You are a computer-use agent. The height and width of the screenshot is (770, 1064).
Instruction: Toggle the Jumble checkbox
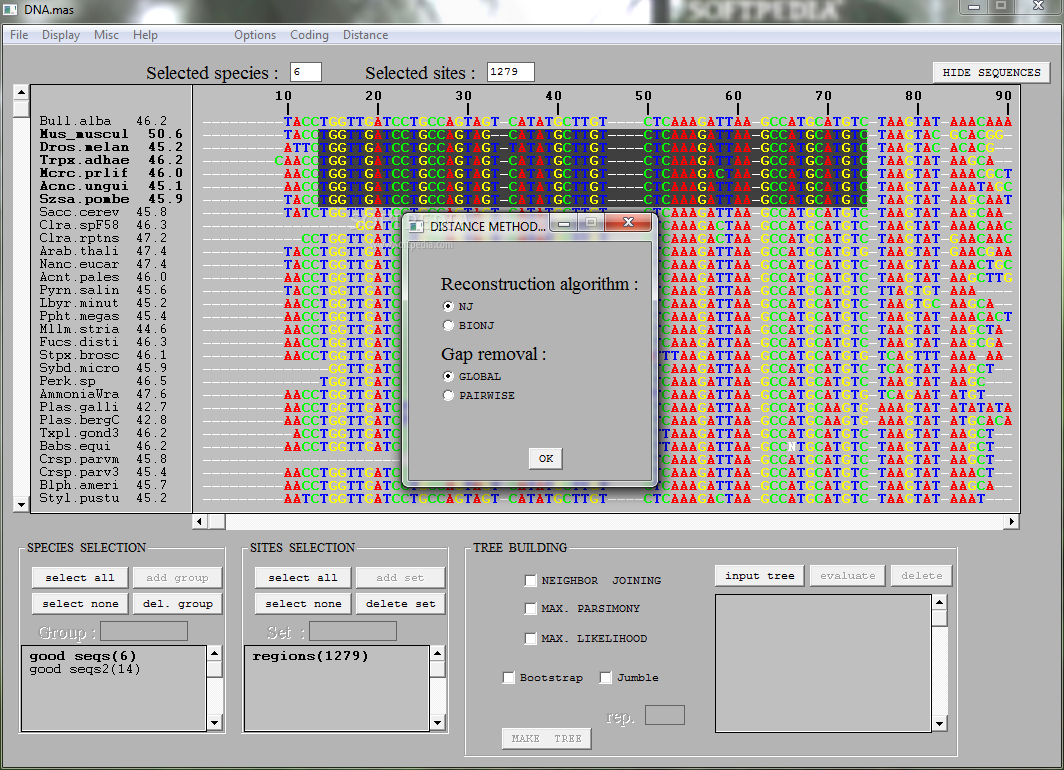coord(605,677)
